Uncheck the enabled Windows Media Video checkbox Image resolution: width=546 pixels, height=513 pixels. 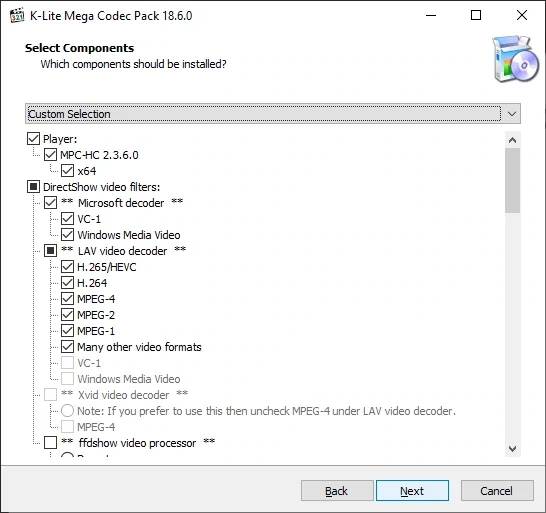68,235
